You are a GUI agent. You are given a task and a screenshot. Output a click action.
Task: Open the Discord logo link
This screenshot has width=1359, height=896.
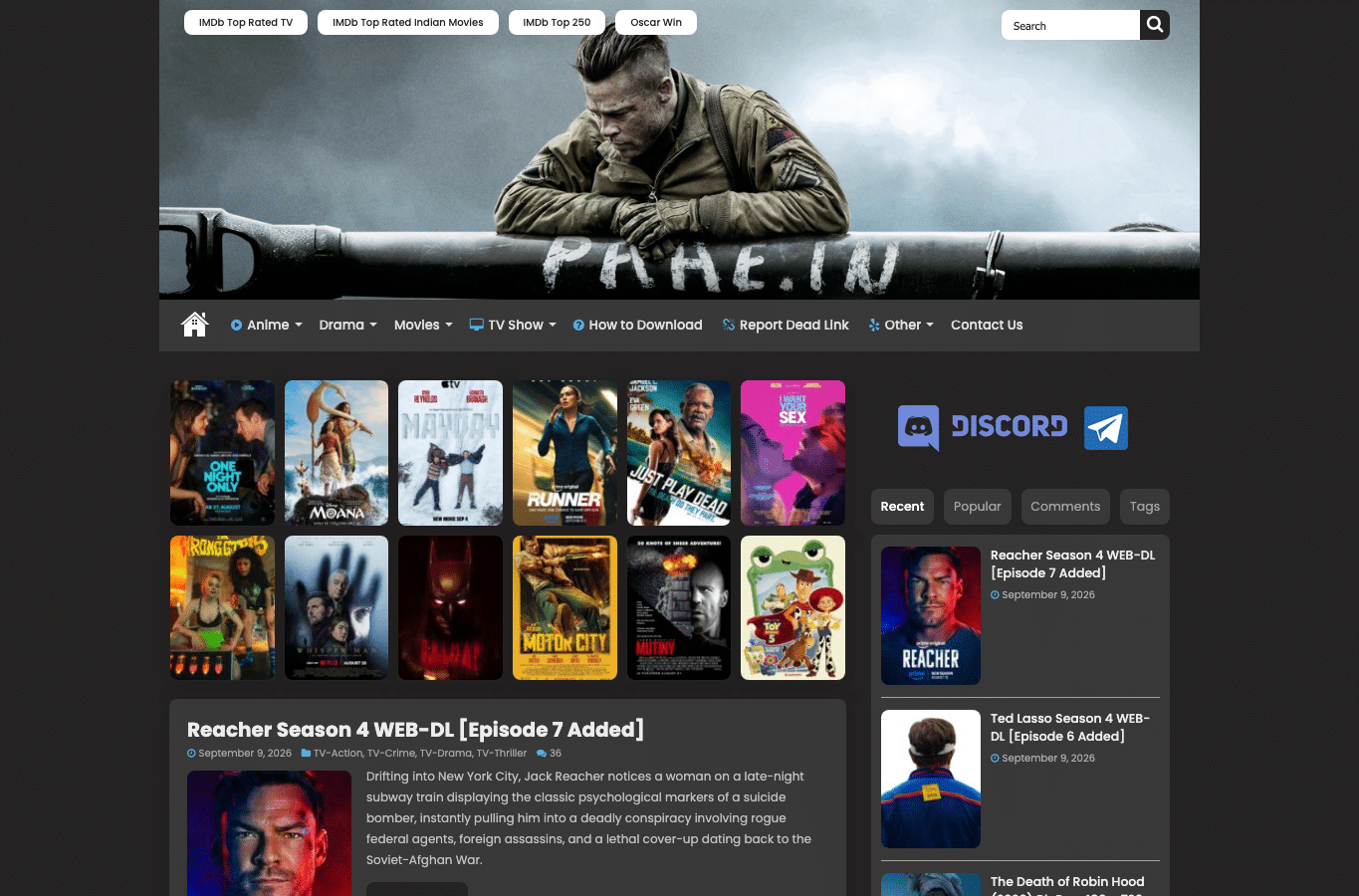click(983, 428)
